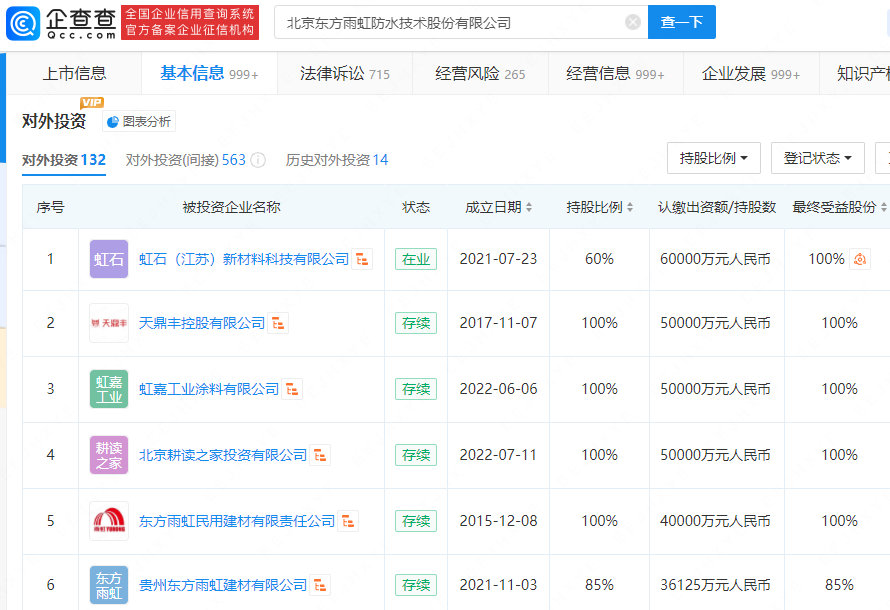Open the 经营信息 tab

pyautogui.click(x=615, y=73)
